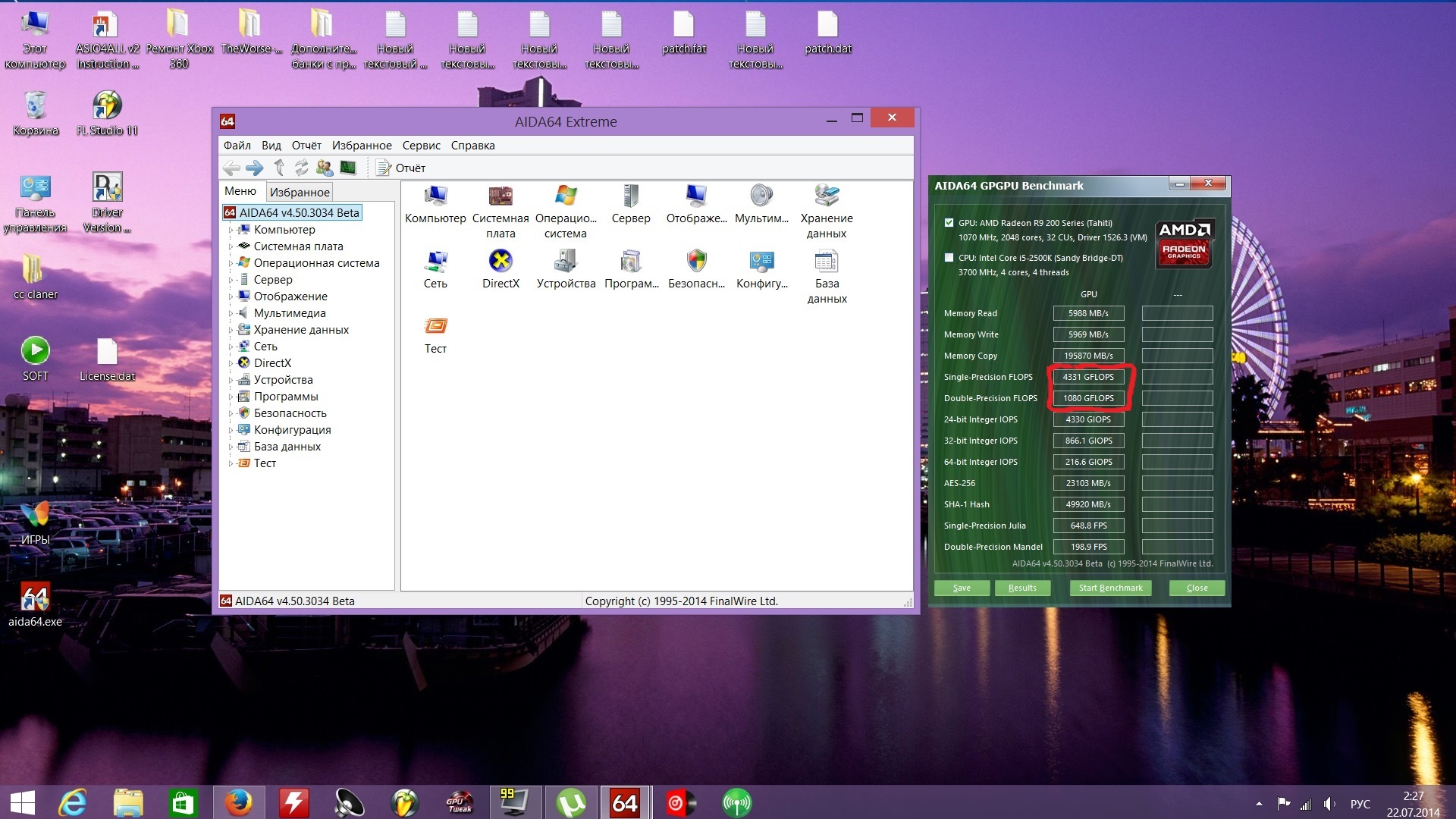This screenshot has width=1456, height=819.
Task: Open the Хранение данных category icon
Action: click(826, 196)
